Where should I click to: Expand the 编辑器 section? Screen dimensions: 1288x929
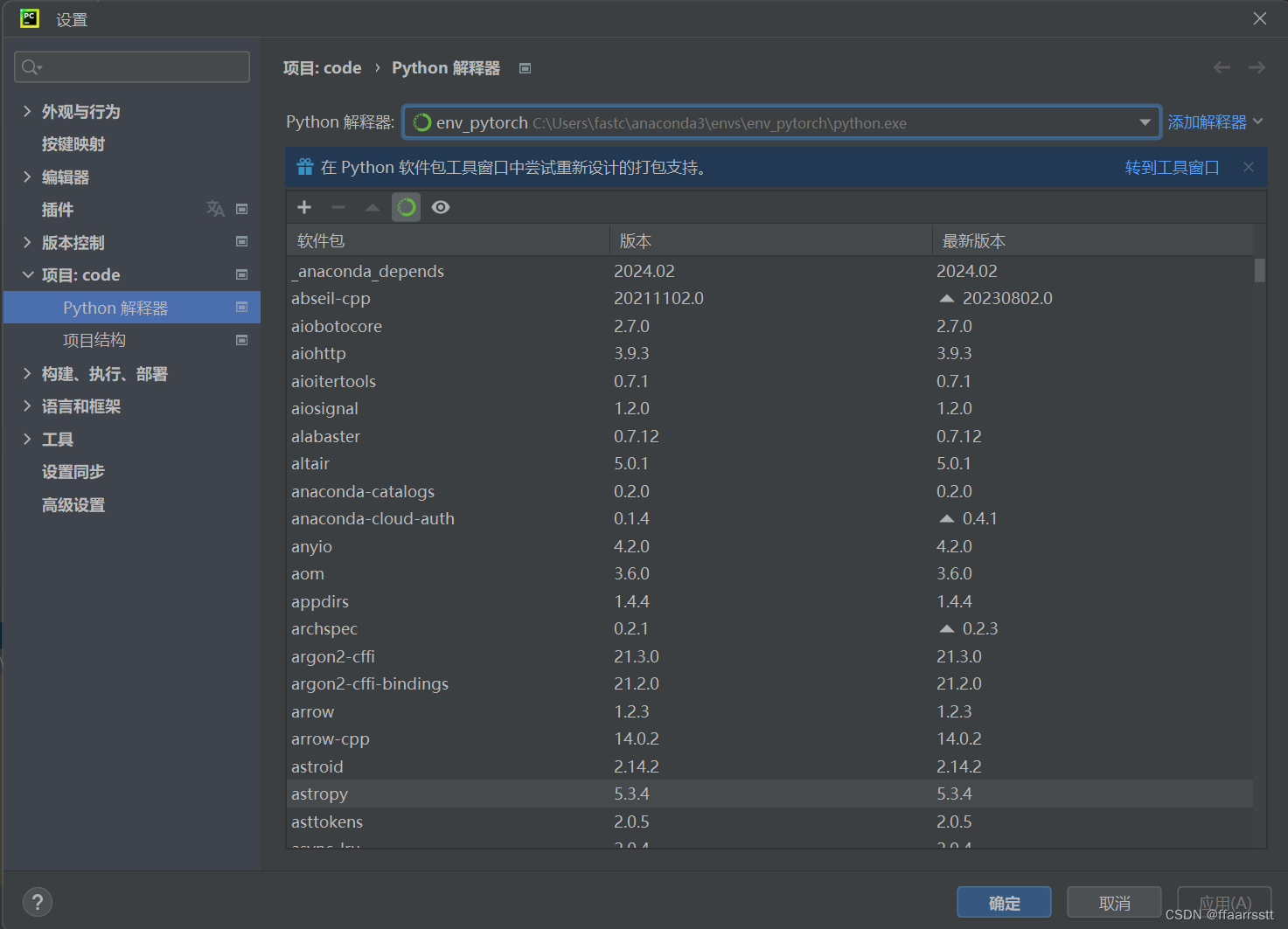click(27, 177)
